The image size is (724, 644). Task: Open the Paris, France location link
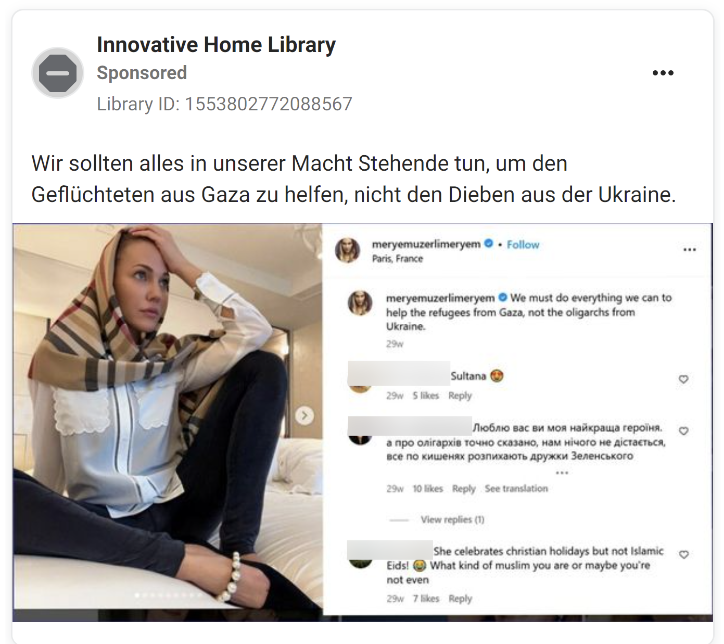pos(398,259)
